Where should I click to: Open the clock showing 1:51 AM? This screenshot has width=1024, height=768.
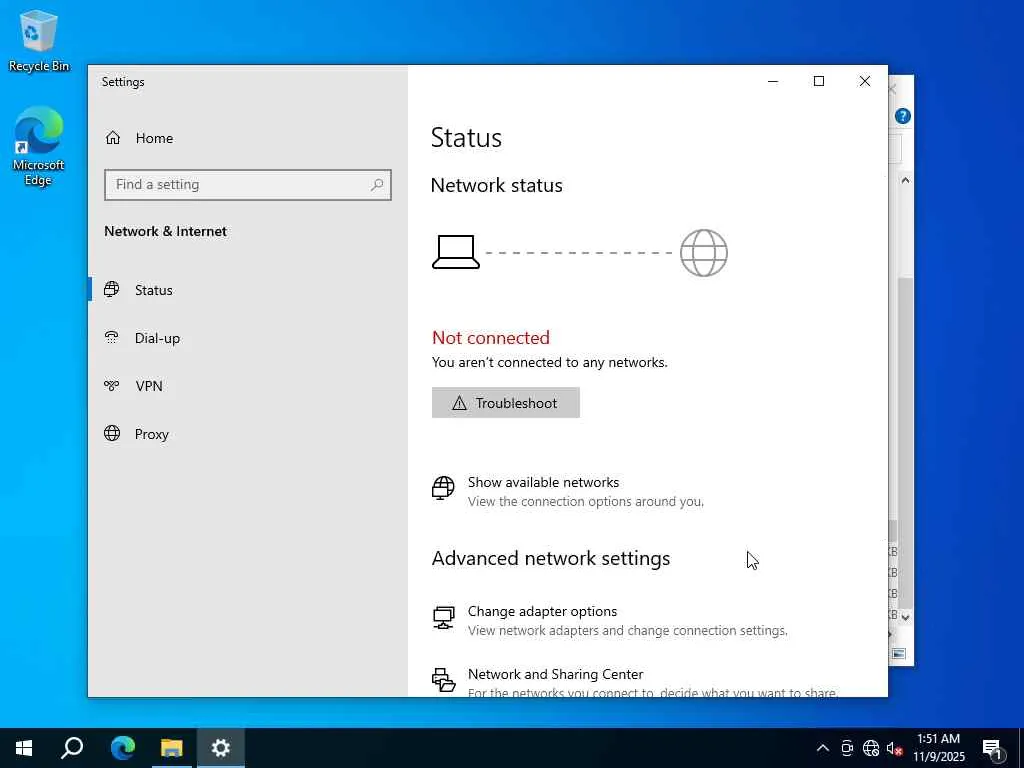pyautogui.click(x=938, y=748)
